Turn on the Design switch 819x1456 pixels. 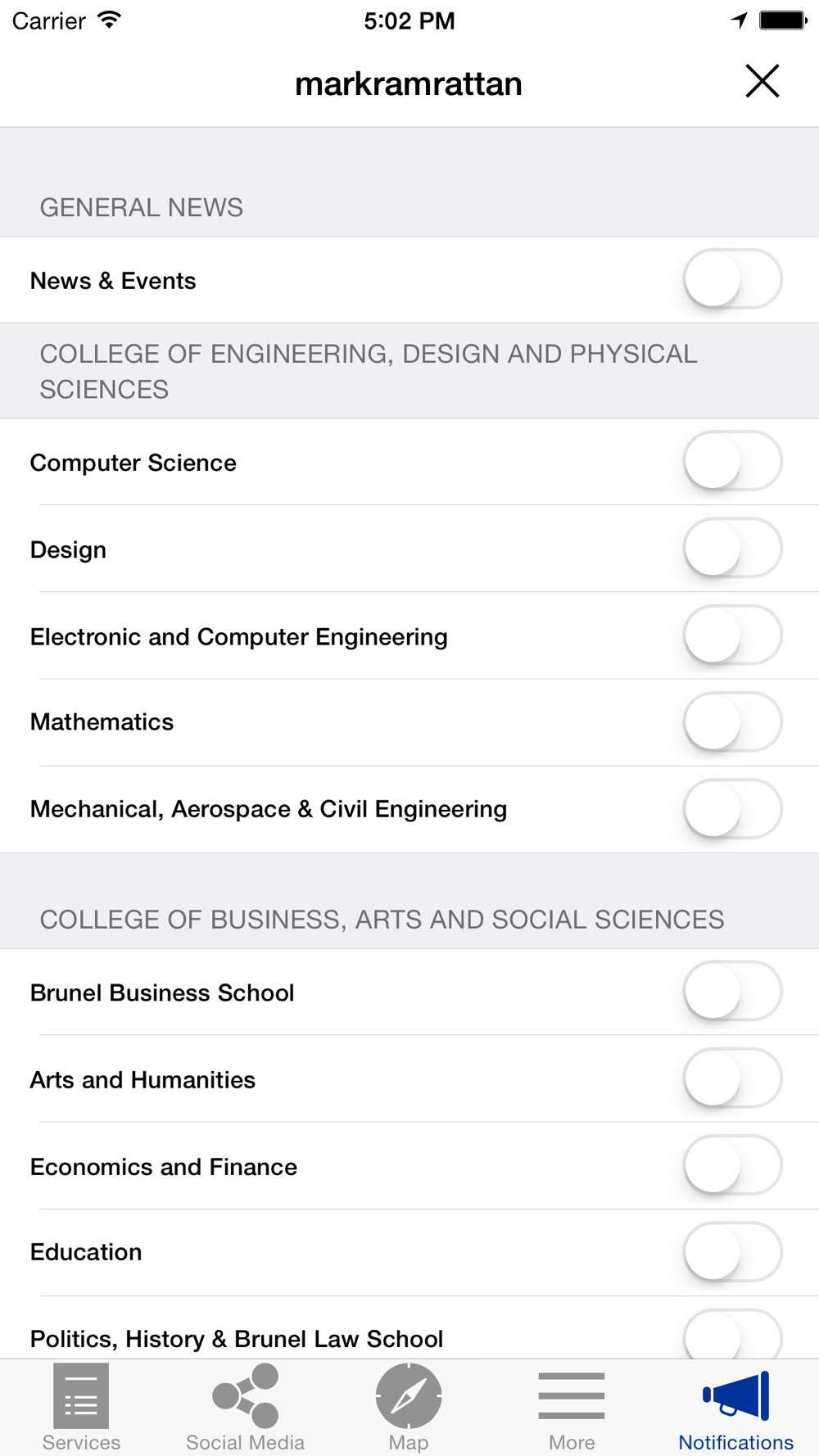[x=732, y=549]
